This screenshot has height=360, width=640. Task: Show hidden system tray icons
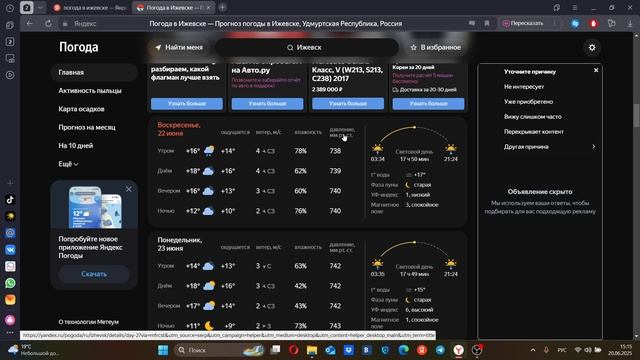pyautogui.click(x=533, y=350)
